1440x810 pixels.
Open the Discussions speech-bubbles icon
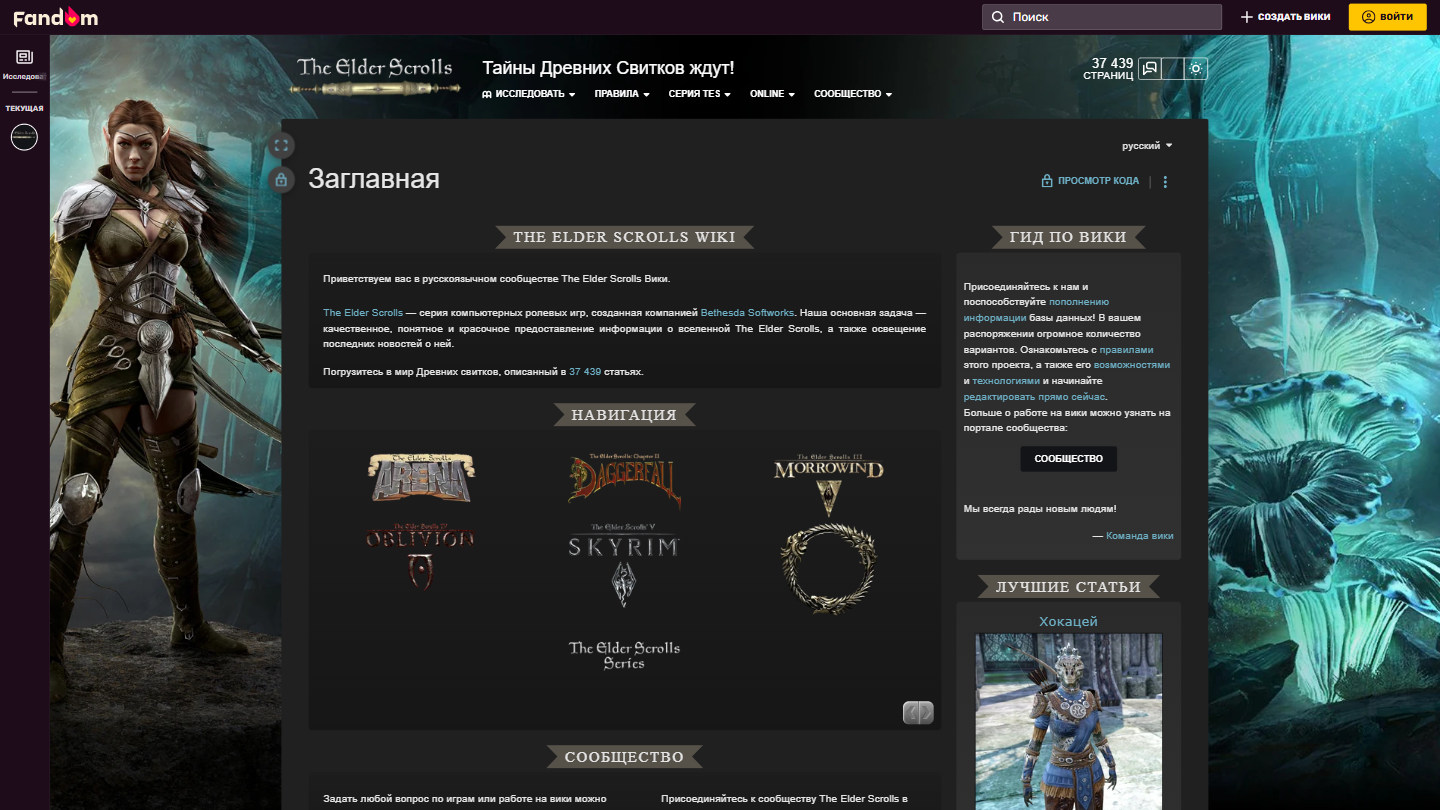pos(1150,68)
